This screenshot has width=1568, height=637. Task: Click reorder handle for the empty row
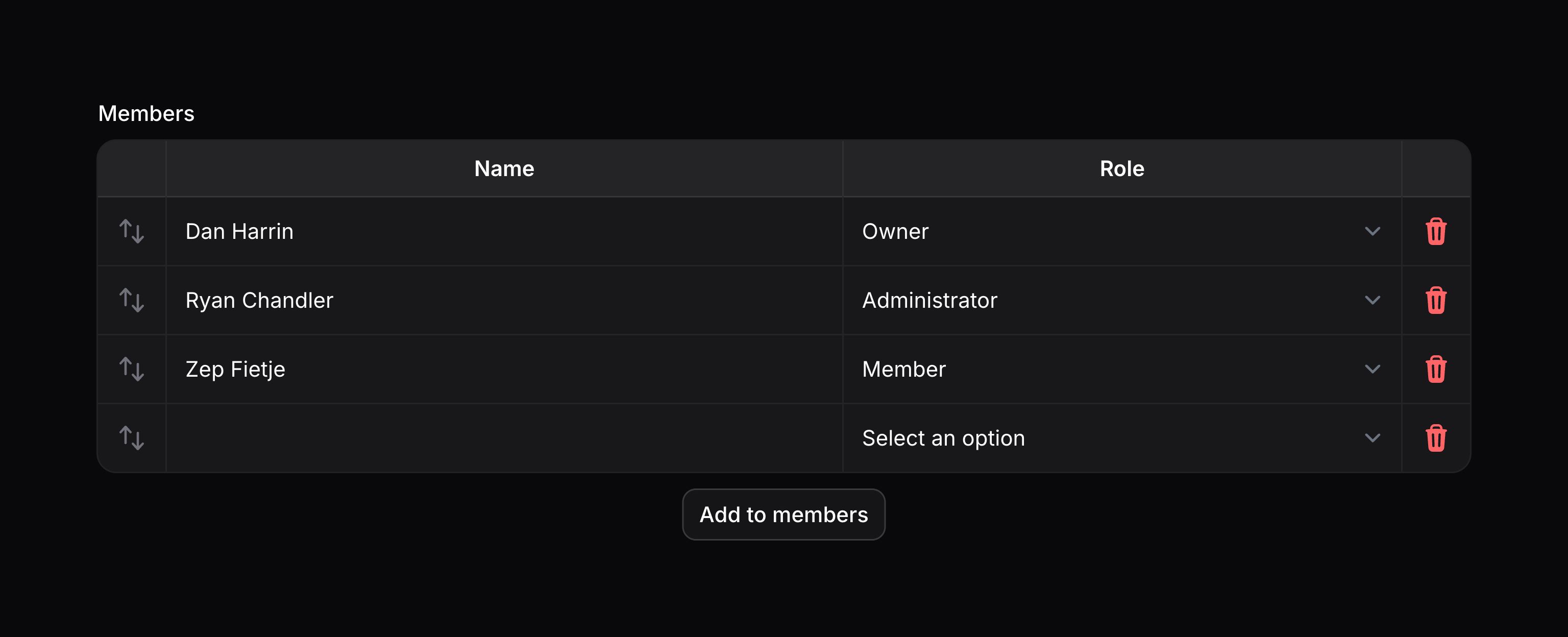click(x=132, y=438)
